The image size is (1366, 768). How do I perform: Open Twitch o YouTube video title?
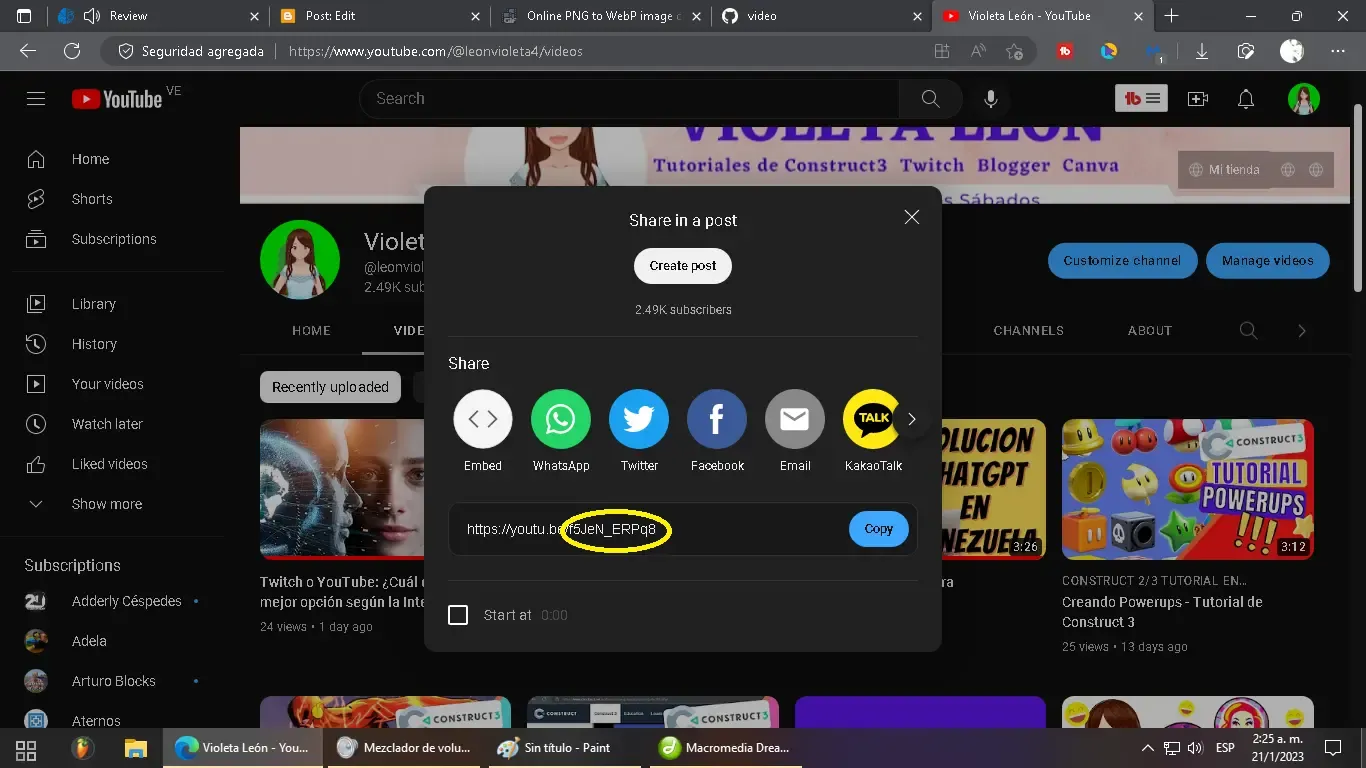pos(343,592)
